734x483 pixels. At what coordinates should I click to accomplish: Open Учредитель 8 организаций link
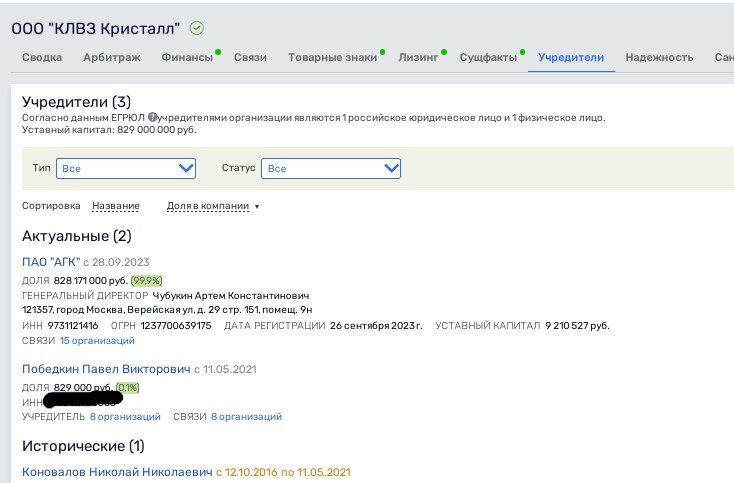tap(125, 417)
